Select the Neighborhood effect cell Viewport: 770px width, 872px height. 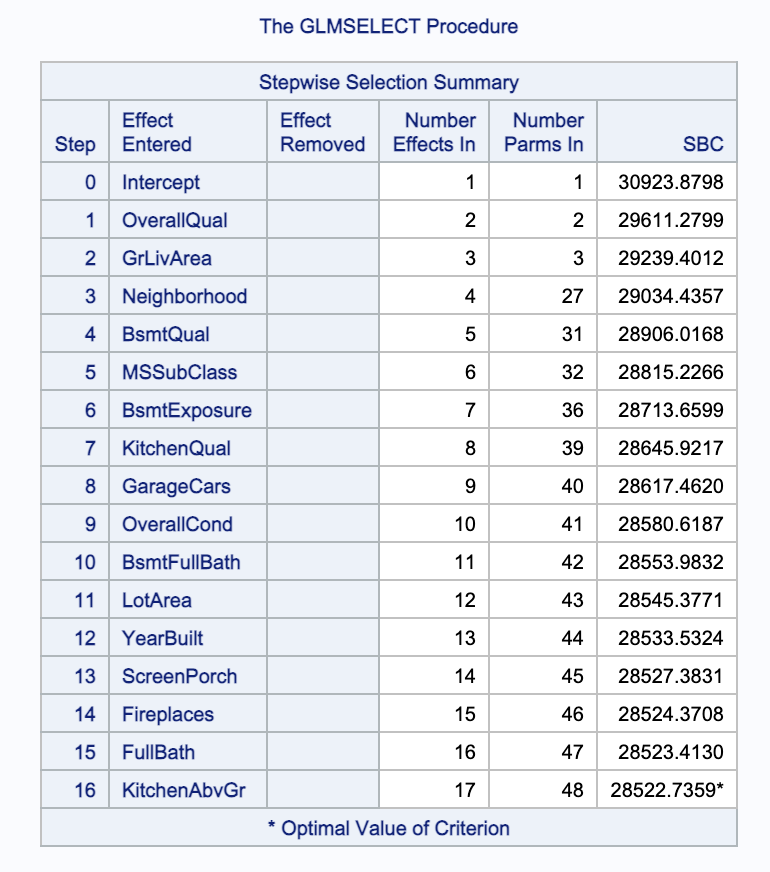click(x=184, y=296)
